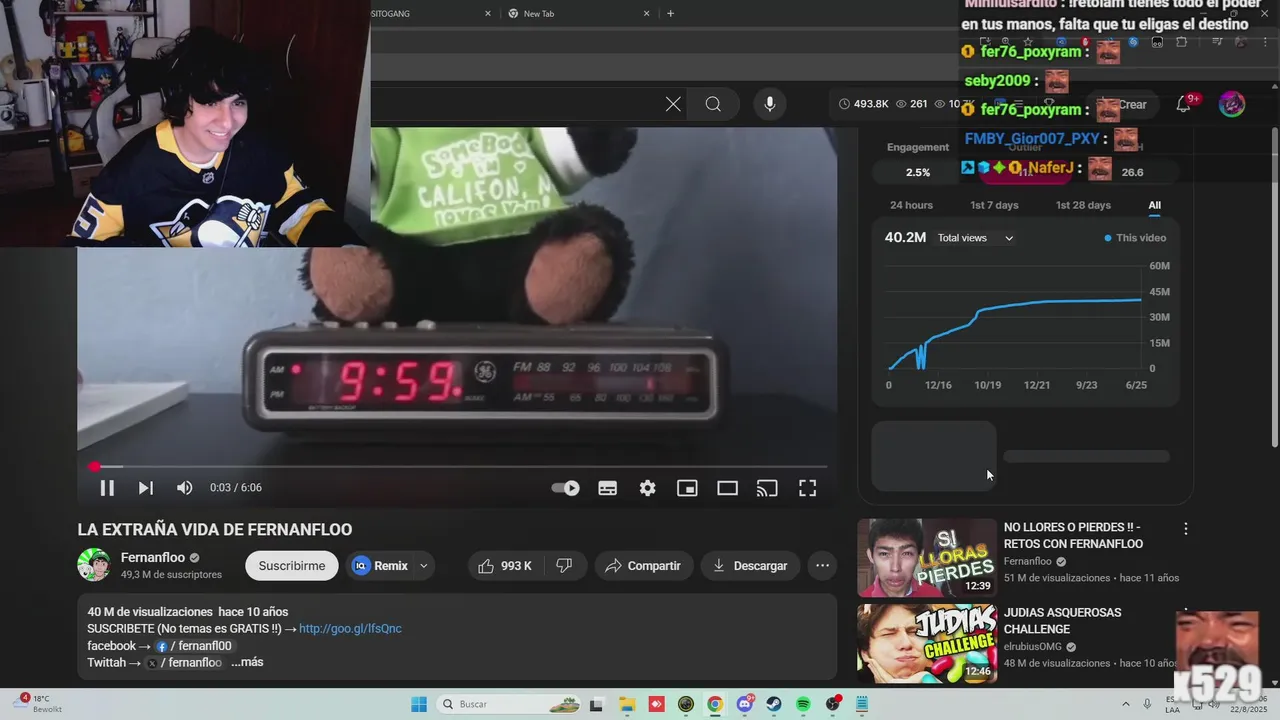This screenshot has width=1280, height=720.
Task: Click the Remix button
Action: click(x=381, y=566)
